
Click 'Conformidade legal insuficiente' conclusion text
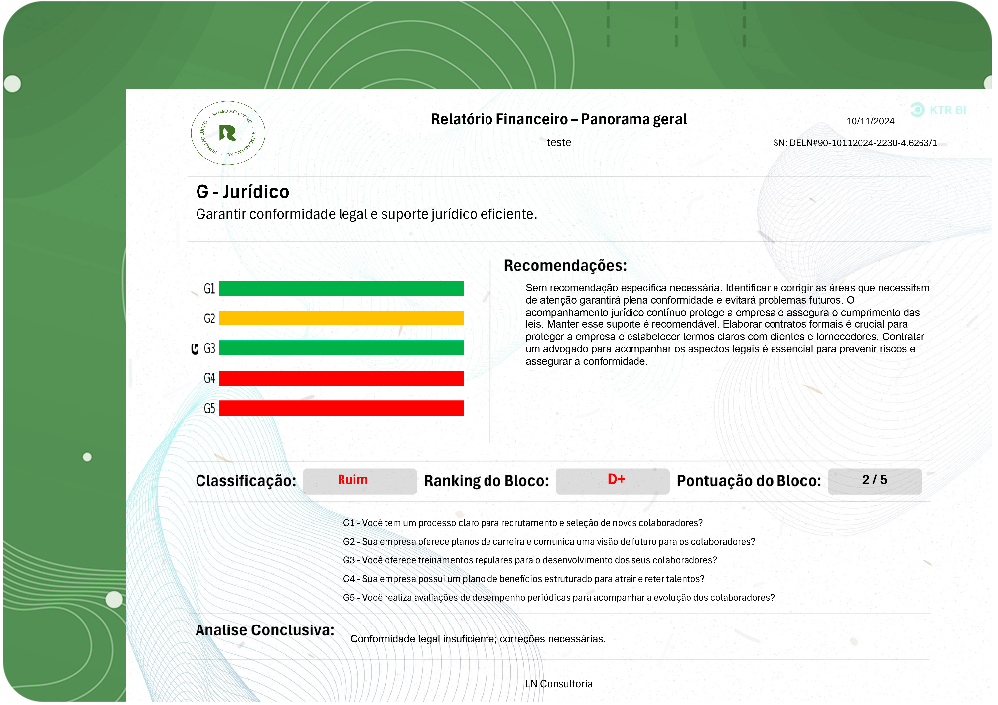477,639
